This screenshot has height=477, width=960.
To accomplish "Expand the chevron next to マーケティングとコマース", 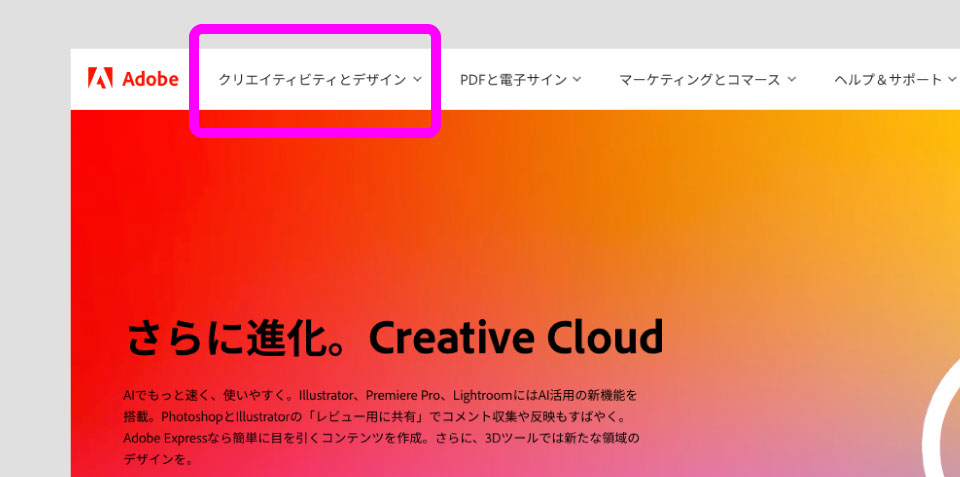I will [791, 79].
